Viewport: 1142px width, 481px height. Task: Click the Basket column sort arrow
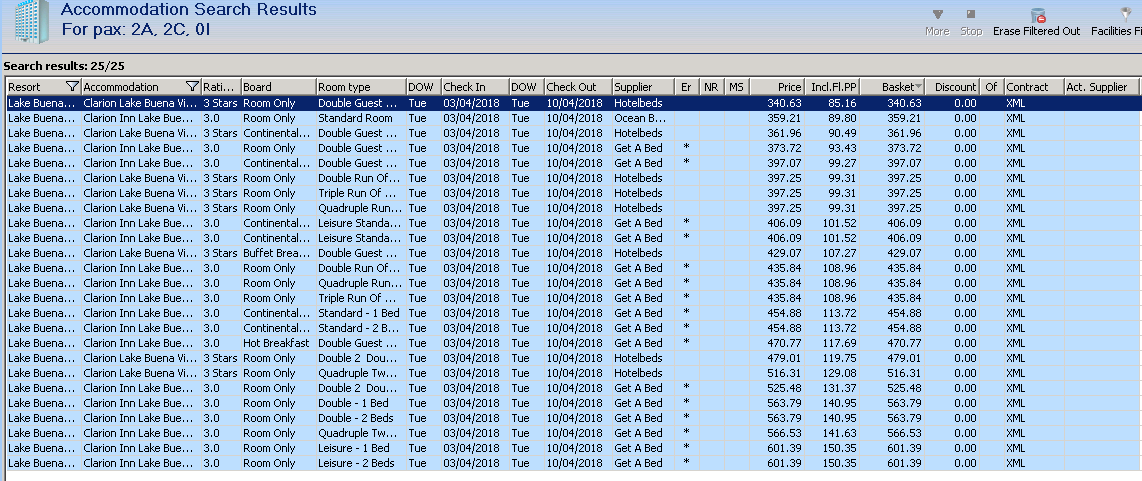click(919, 87)
